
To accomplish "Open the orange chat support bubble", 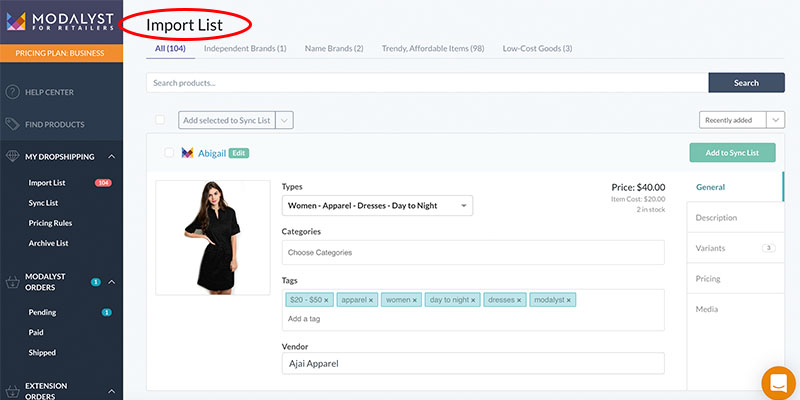I will (x=778, y=383).
